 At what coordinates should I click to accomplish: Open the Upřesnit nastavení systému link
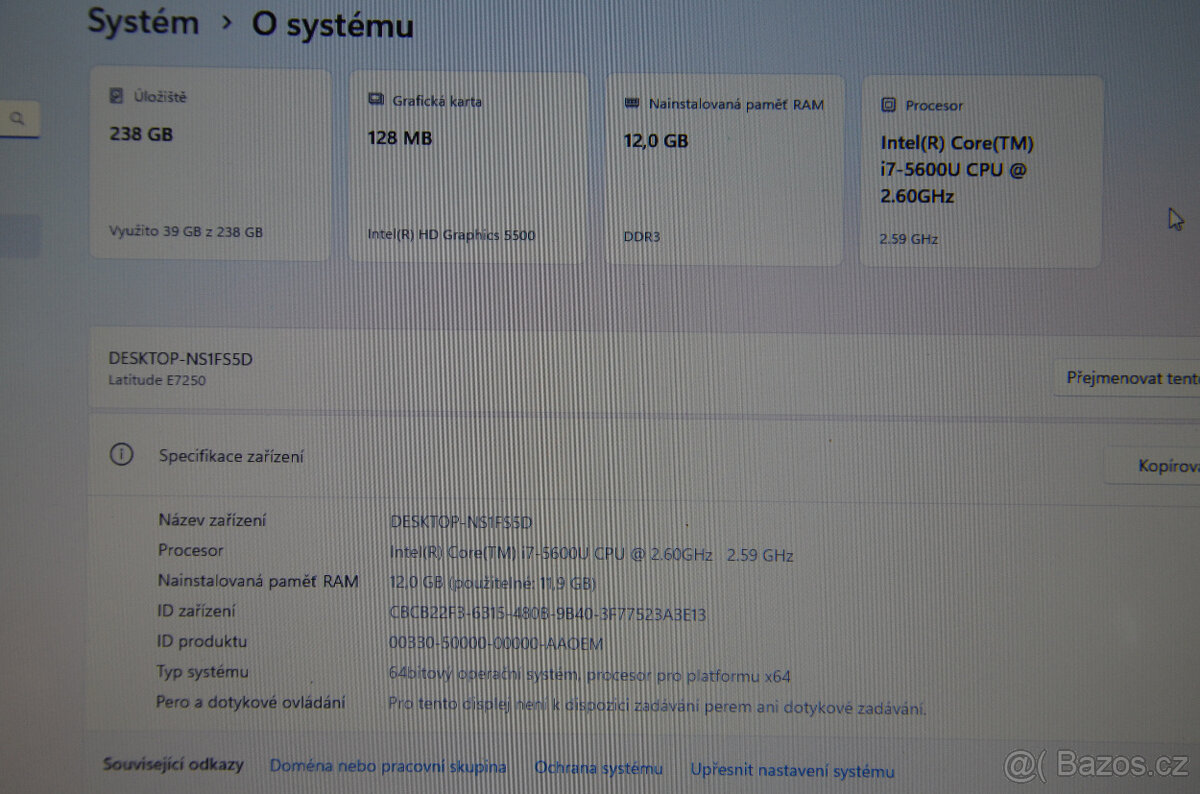tap(792, 771)
